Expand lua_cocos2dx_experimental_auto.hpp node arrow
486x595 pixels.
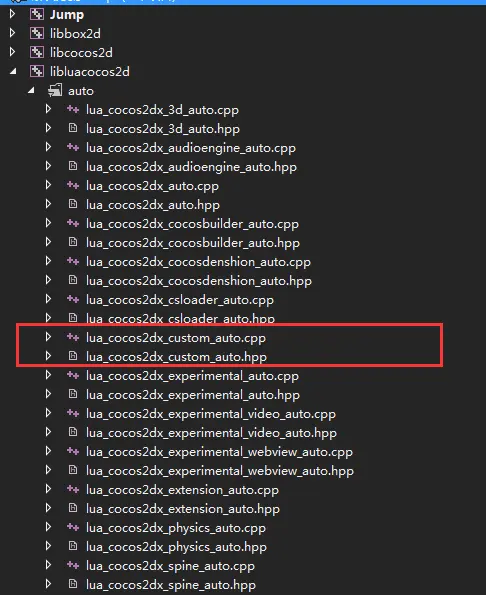(48, 394)
